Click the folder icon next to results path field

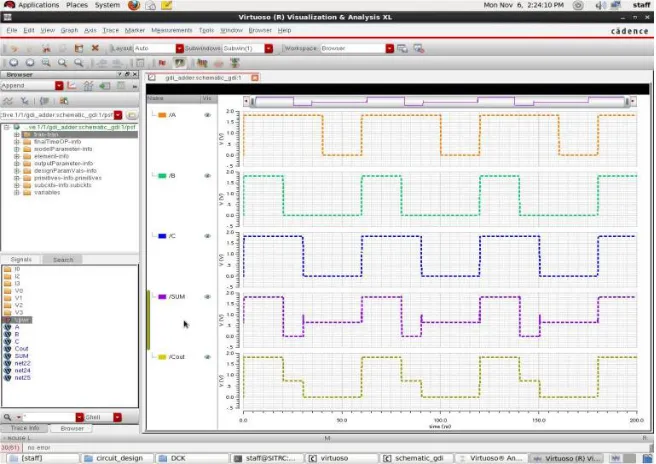click(x=131, y=115)
